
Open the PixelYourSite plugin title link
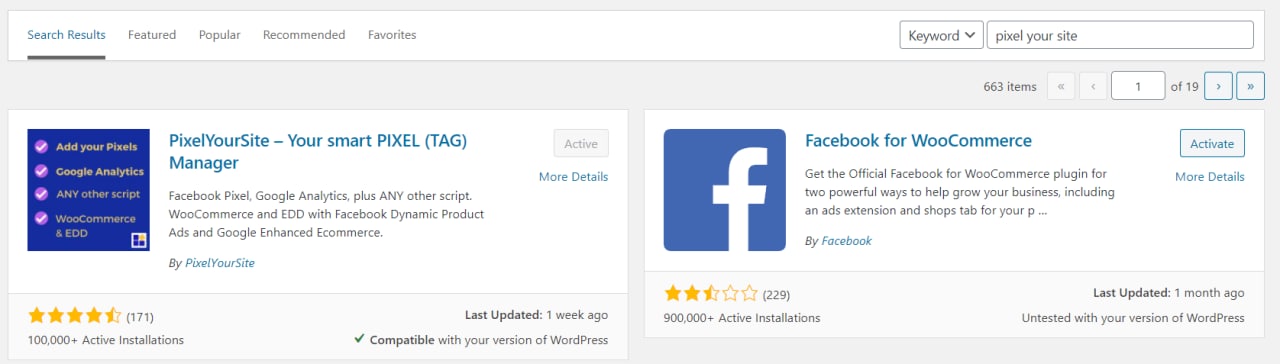[x=318, y=151]
